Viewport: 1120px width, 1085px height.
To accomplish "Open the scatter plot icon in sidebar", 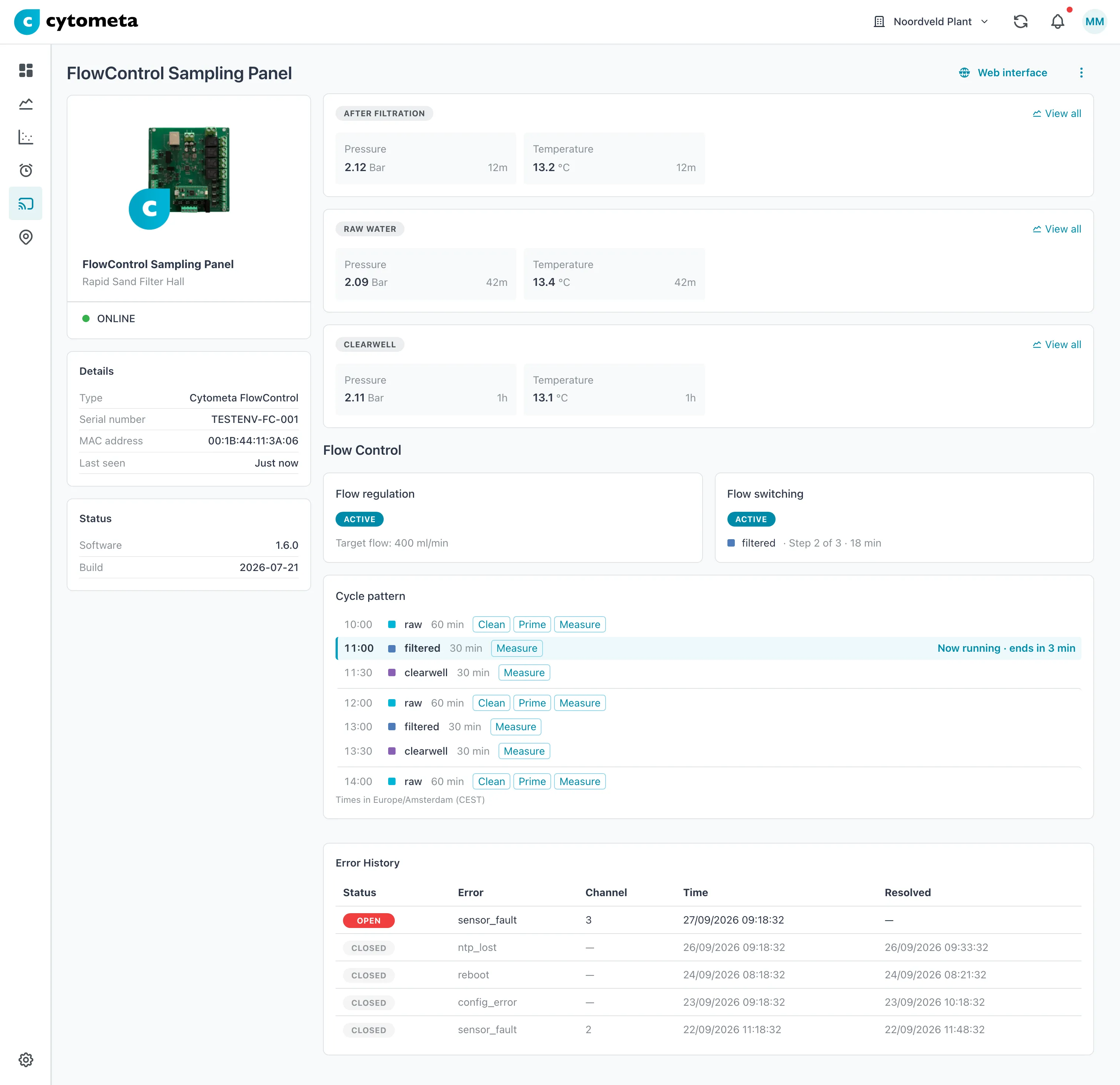I will pos(26,137).
